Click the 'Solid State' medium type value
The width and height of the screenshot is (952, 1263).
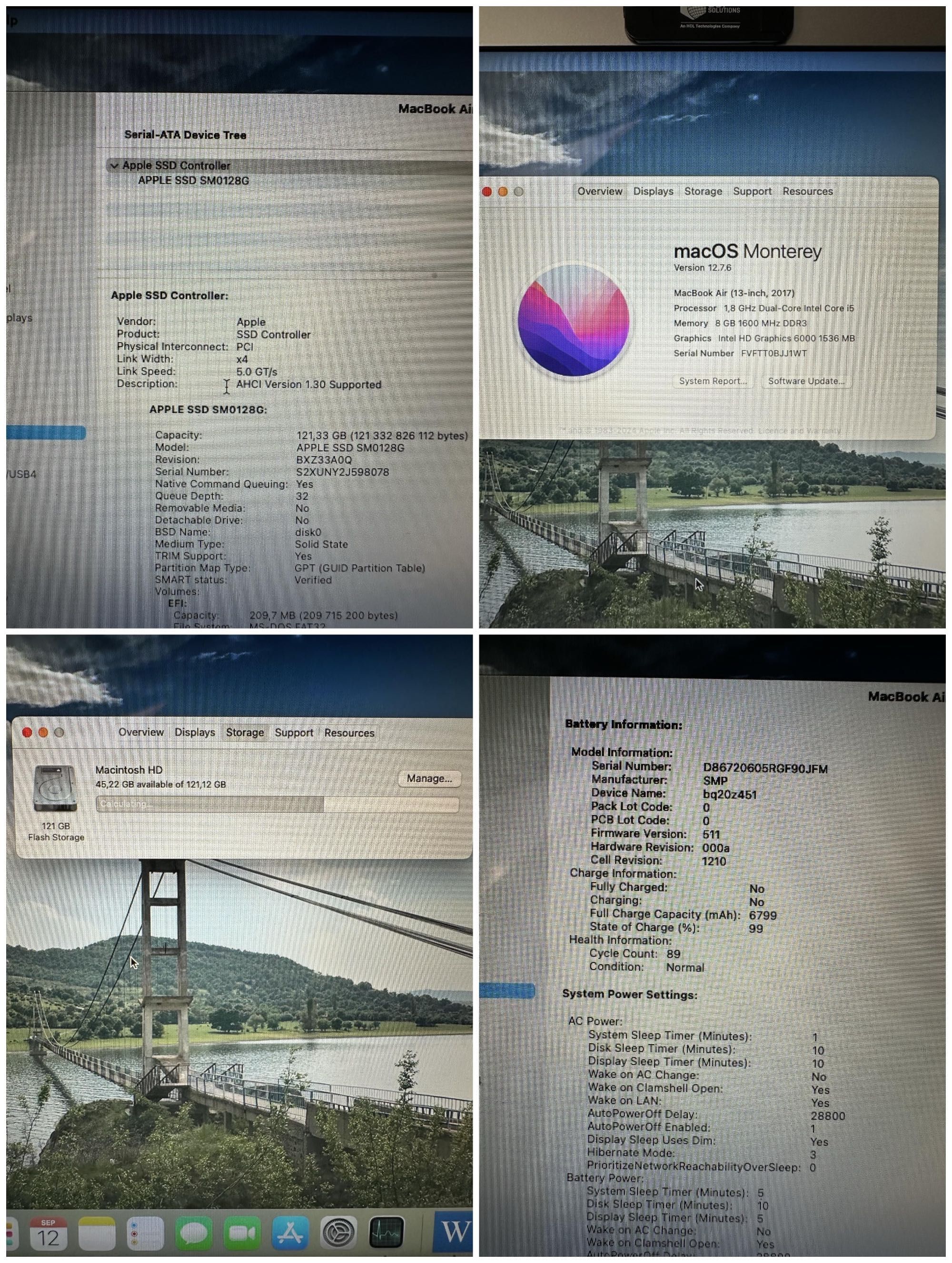[x=321, y=545]
